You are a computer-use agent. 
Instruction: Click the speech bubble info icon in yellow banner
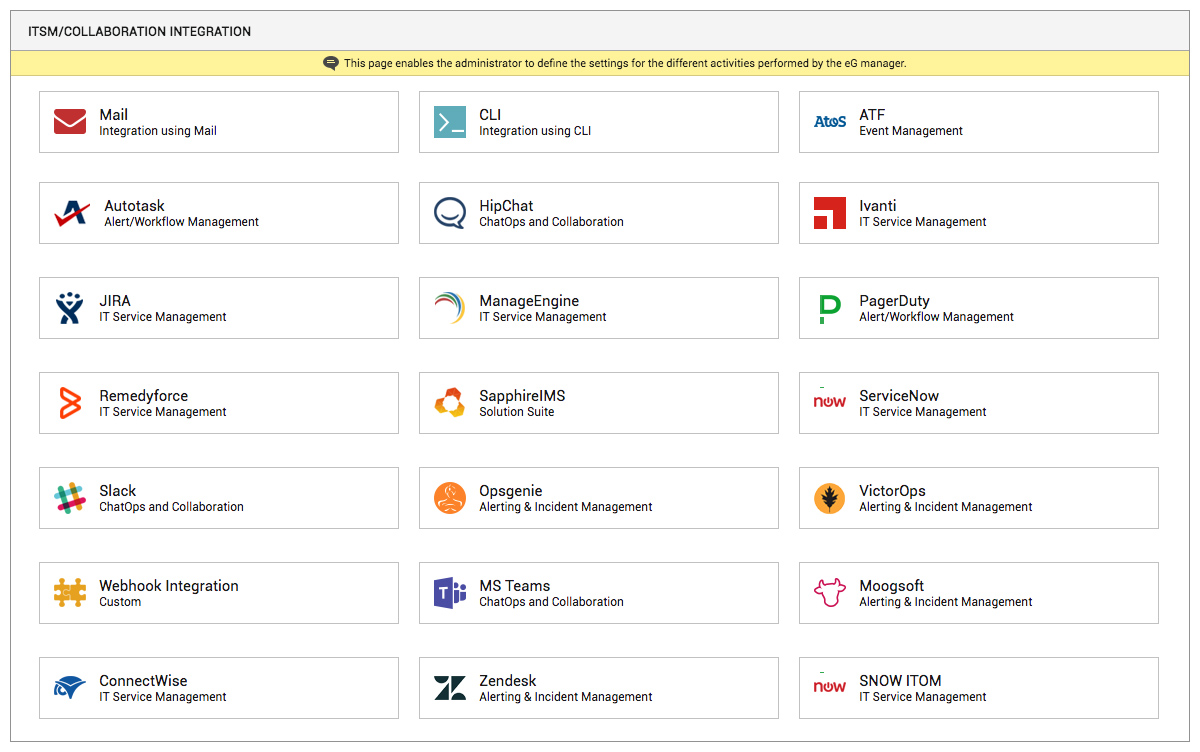[x=331, y=63]
